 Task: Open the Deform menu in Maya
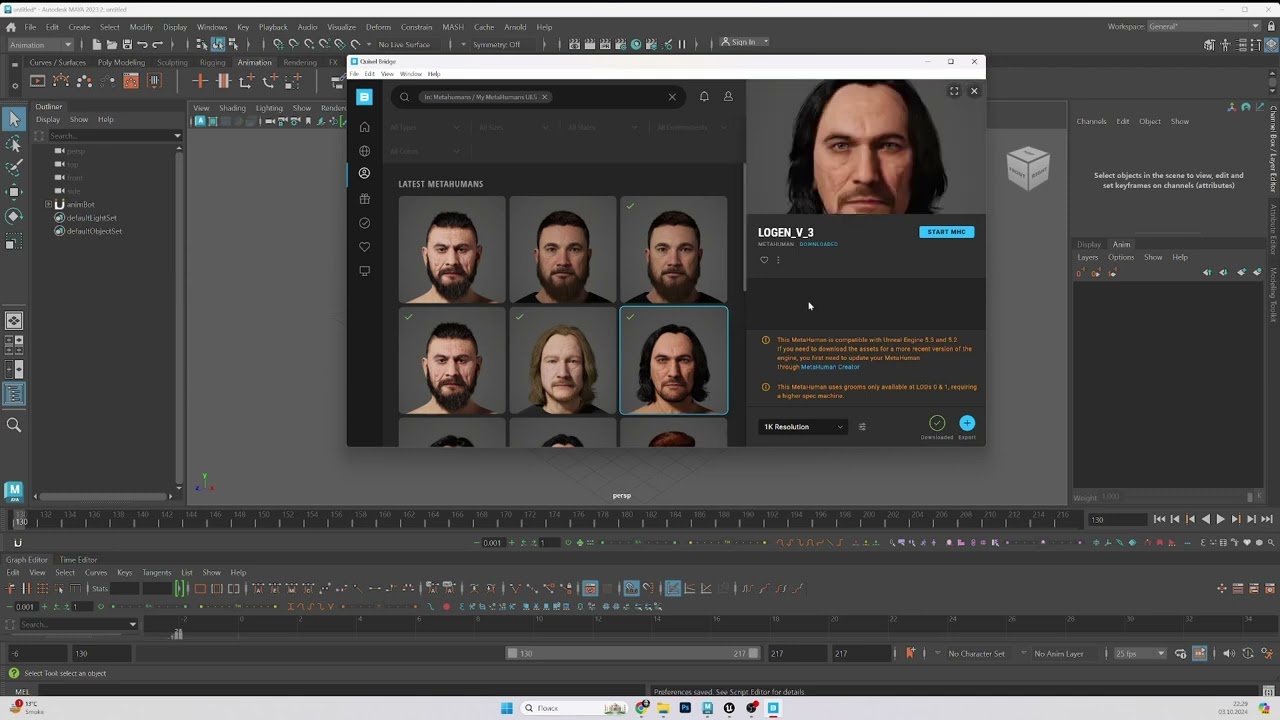(x=378, y=27)
